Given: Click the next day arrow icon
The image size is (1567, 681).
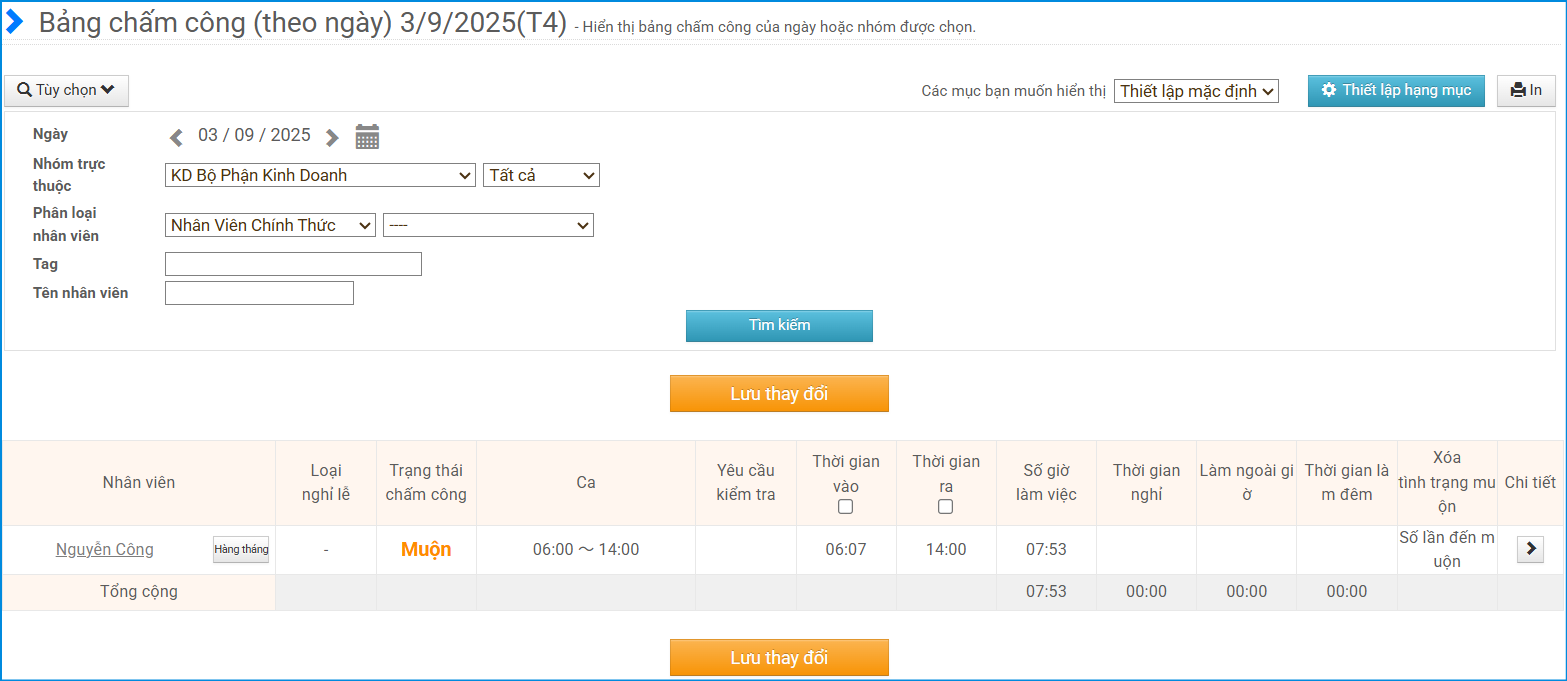Looking at the screenshot, I should pos(332,137).
